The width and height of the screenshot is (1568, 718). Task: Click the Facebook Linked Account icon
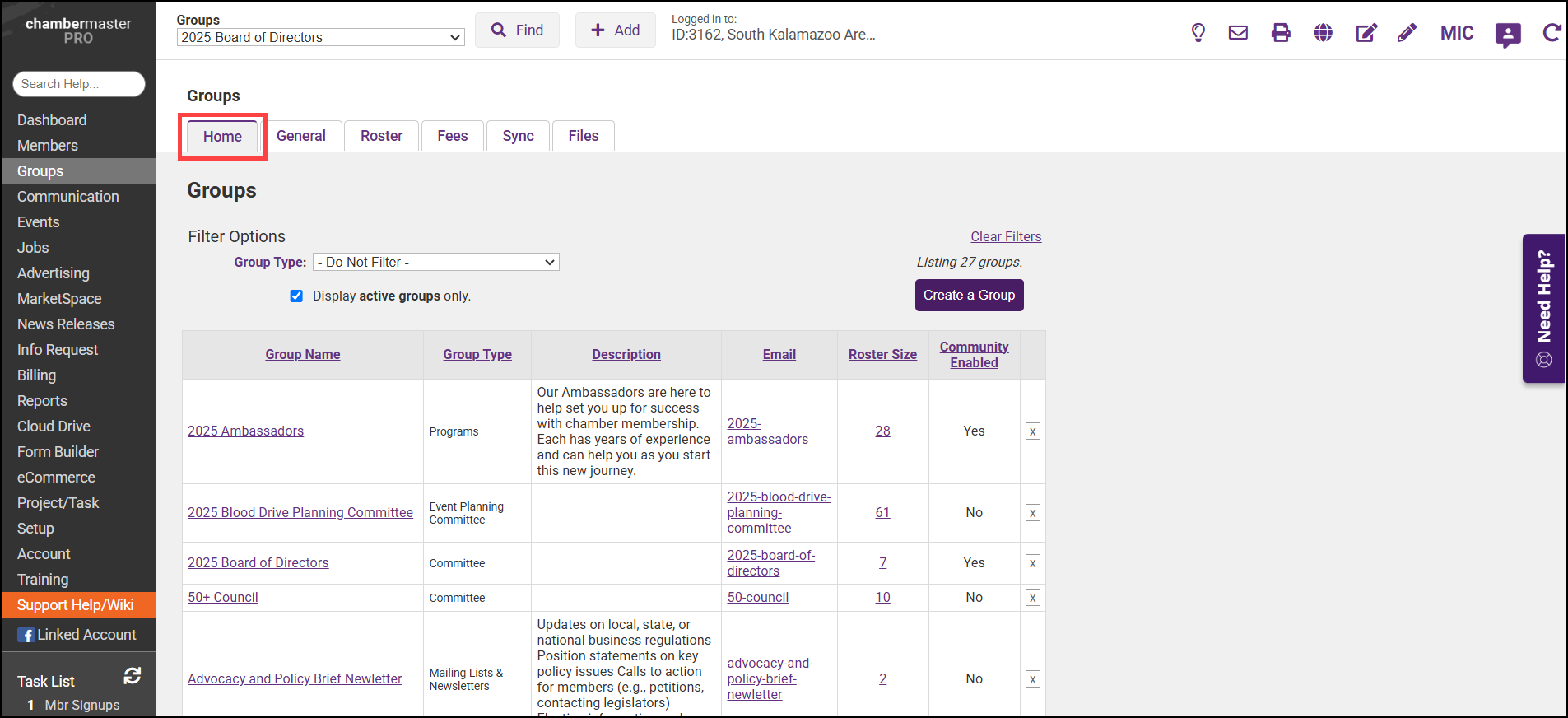pos(27,635)
